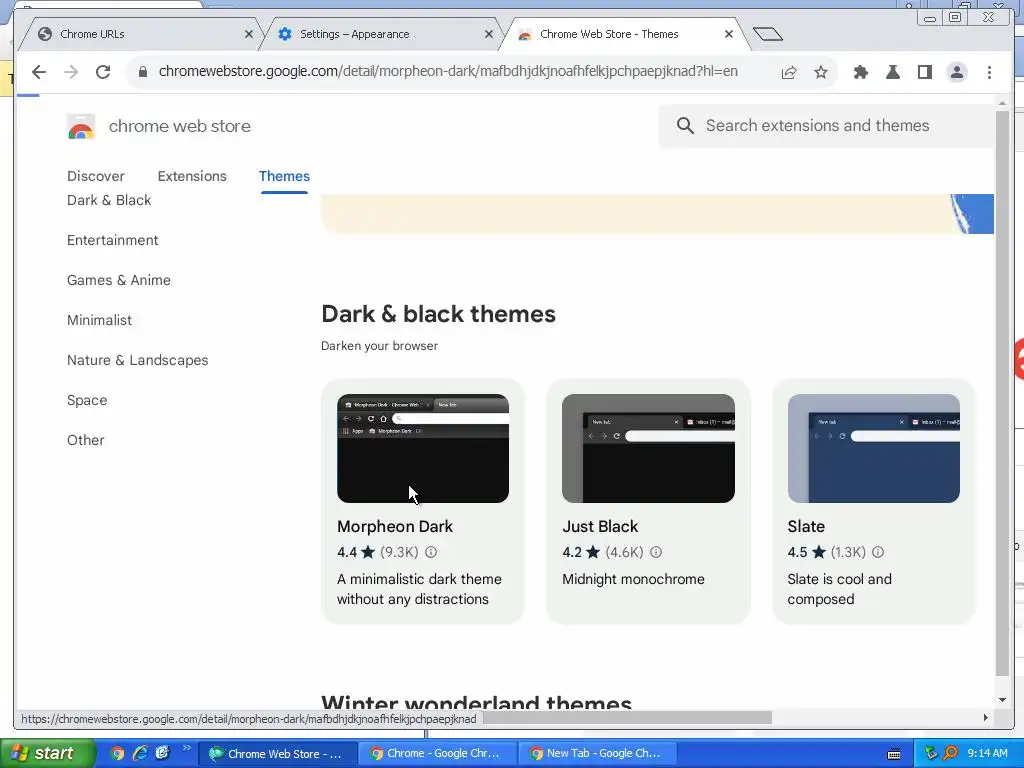Close the Chrome Web Store - Themes tab
This screenshot has width=1024, height=768.
tap(729, 34)
